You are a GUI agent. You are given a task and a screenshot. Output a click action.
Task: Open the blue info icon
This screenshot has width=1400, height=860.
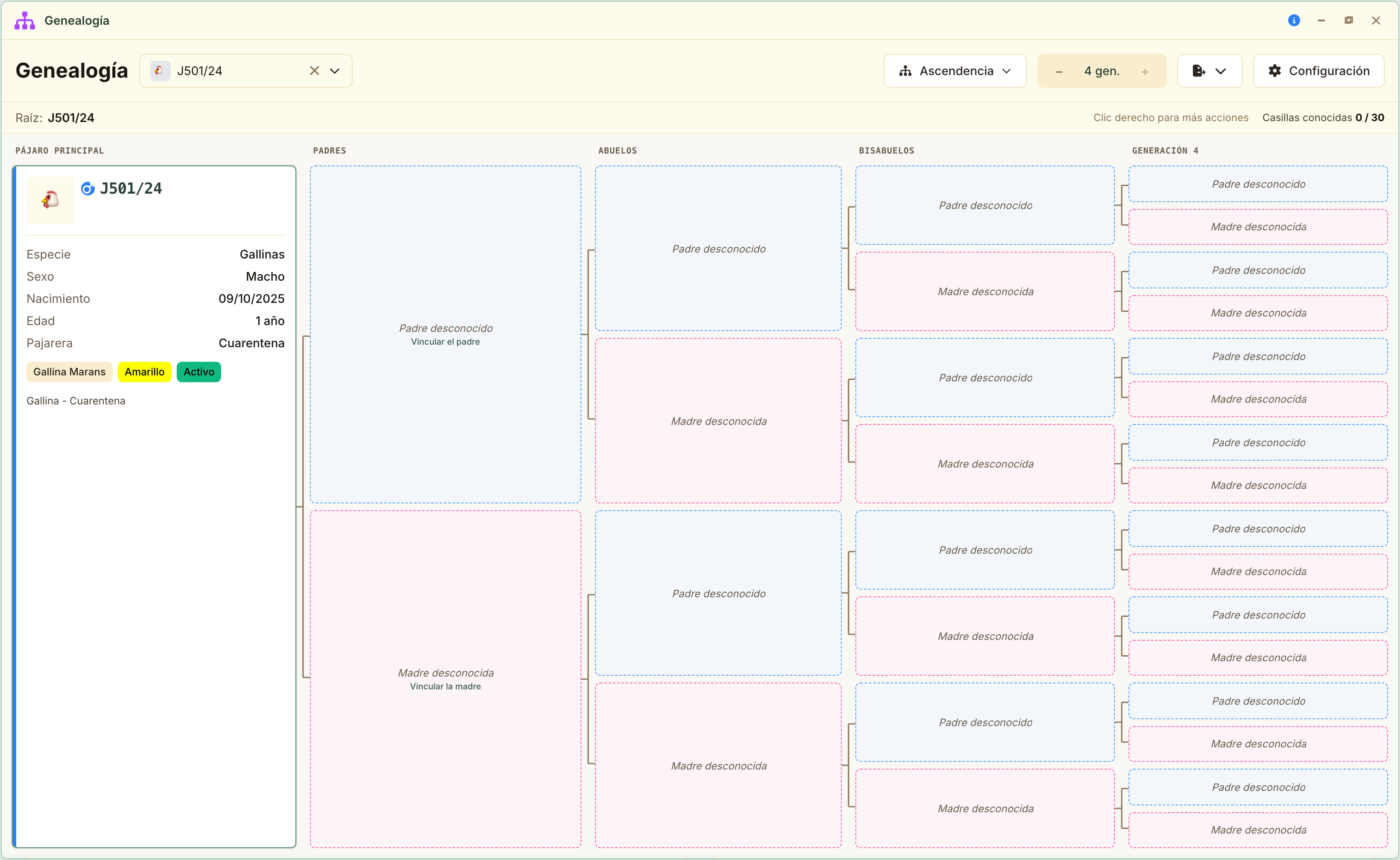[x=1294, y=20]
